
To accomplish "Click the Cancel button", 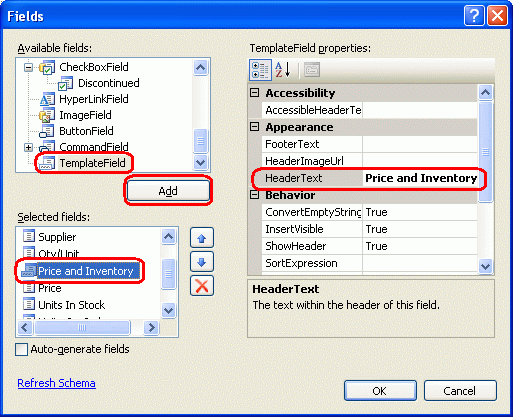I will click(460, 391).
